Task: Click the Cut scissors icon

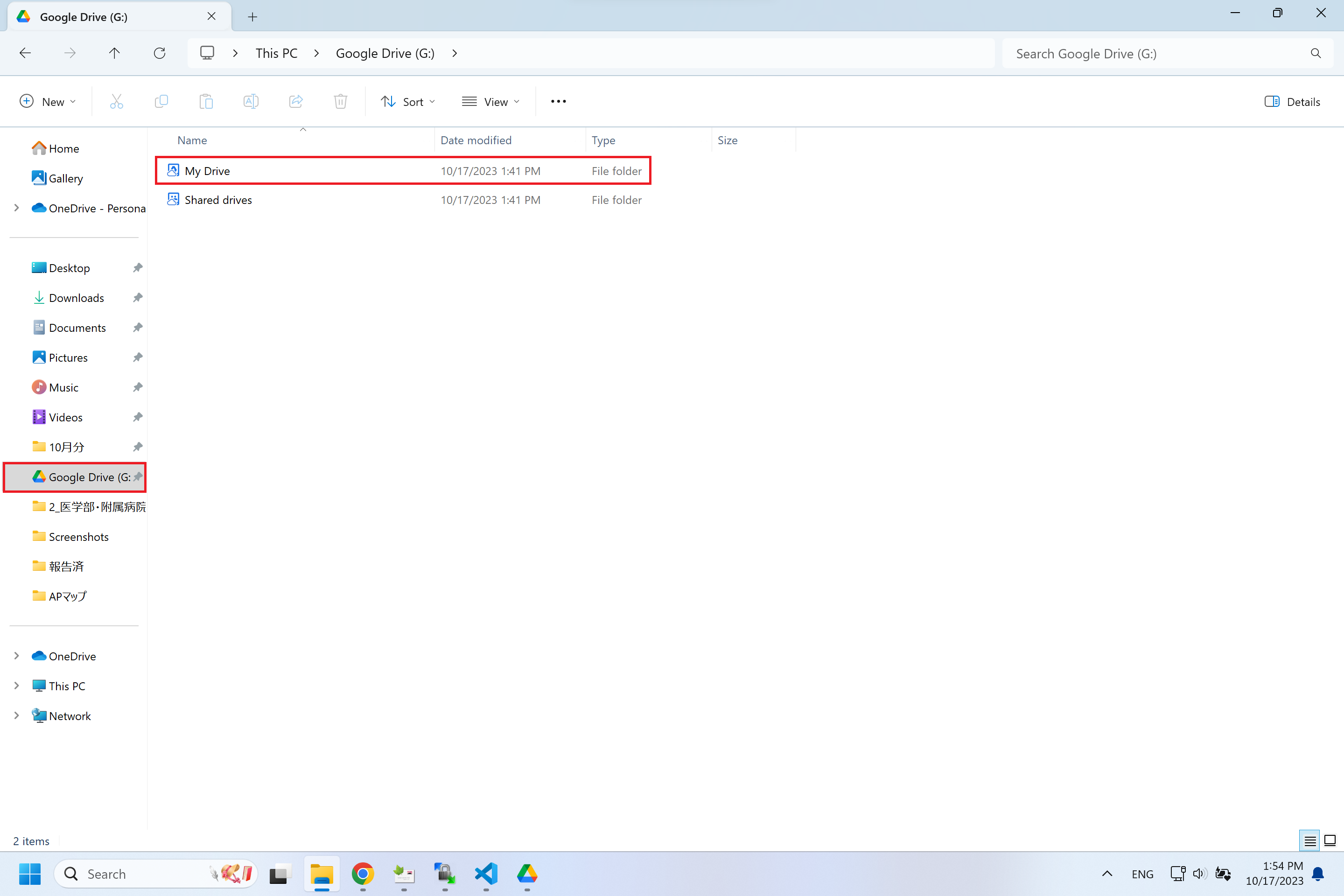Action: pos(117,102)
